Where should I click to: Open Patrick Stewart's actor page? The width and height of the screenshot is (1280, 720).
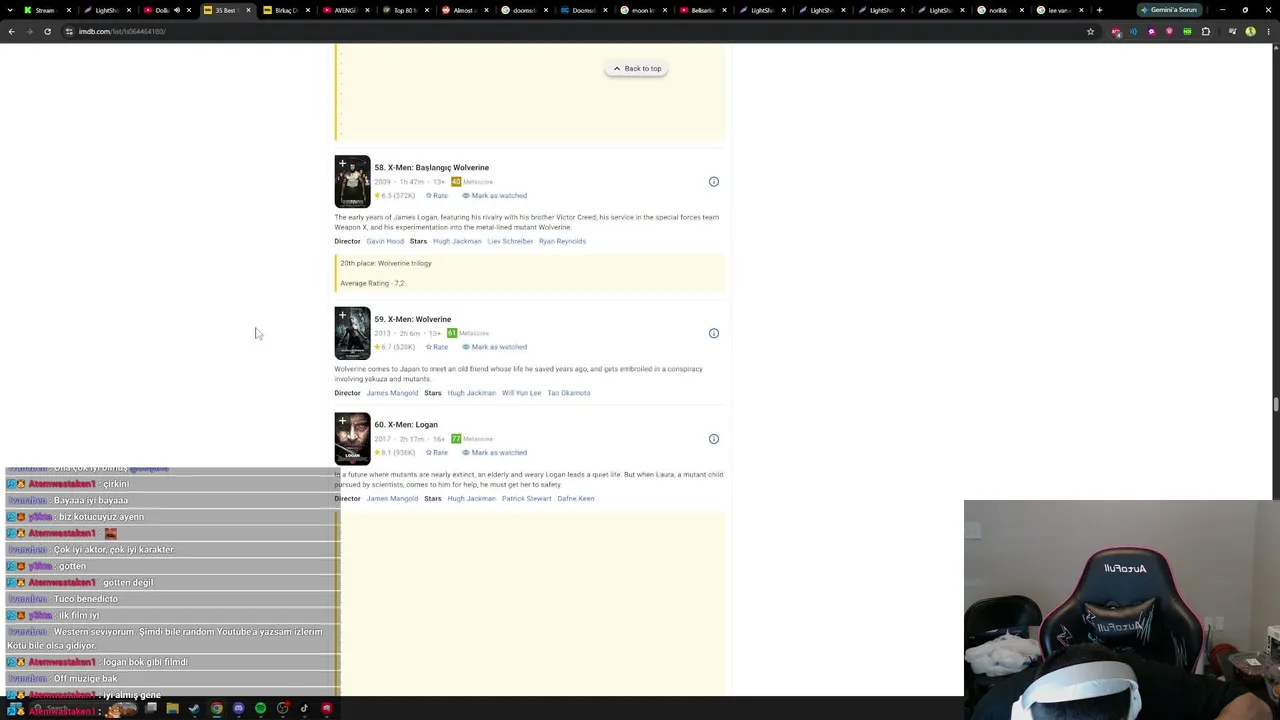click(526, 499)
